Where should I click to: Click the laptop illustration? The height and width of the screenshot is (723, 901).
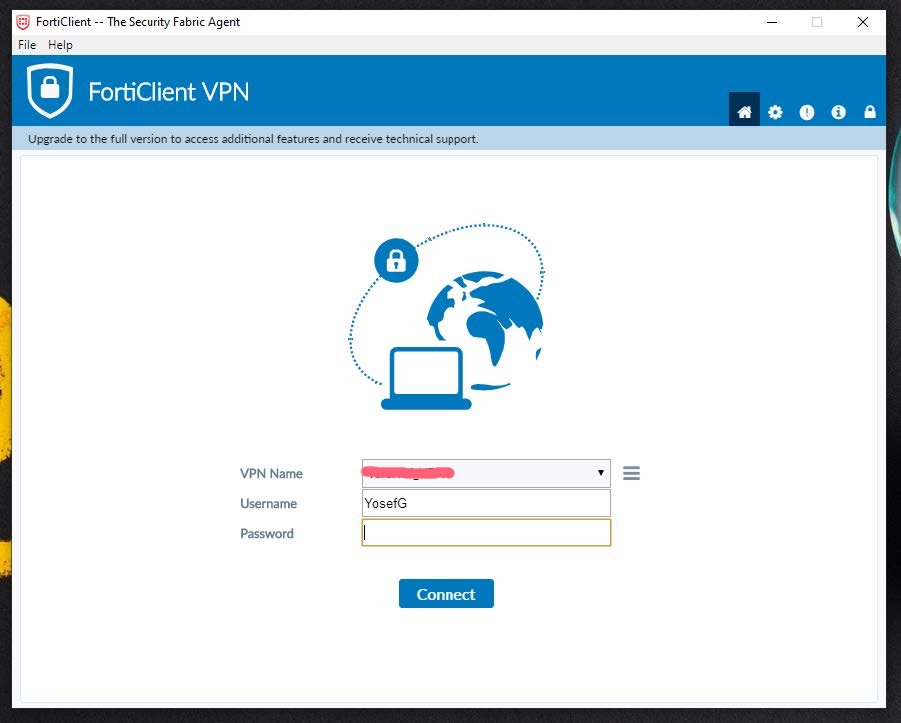pos(426,380)
